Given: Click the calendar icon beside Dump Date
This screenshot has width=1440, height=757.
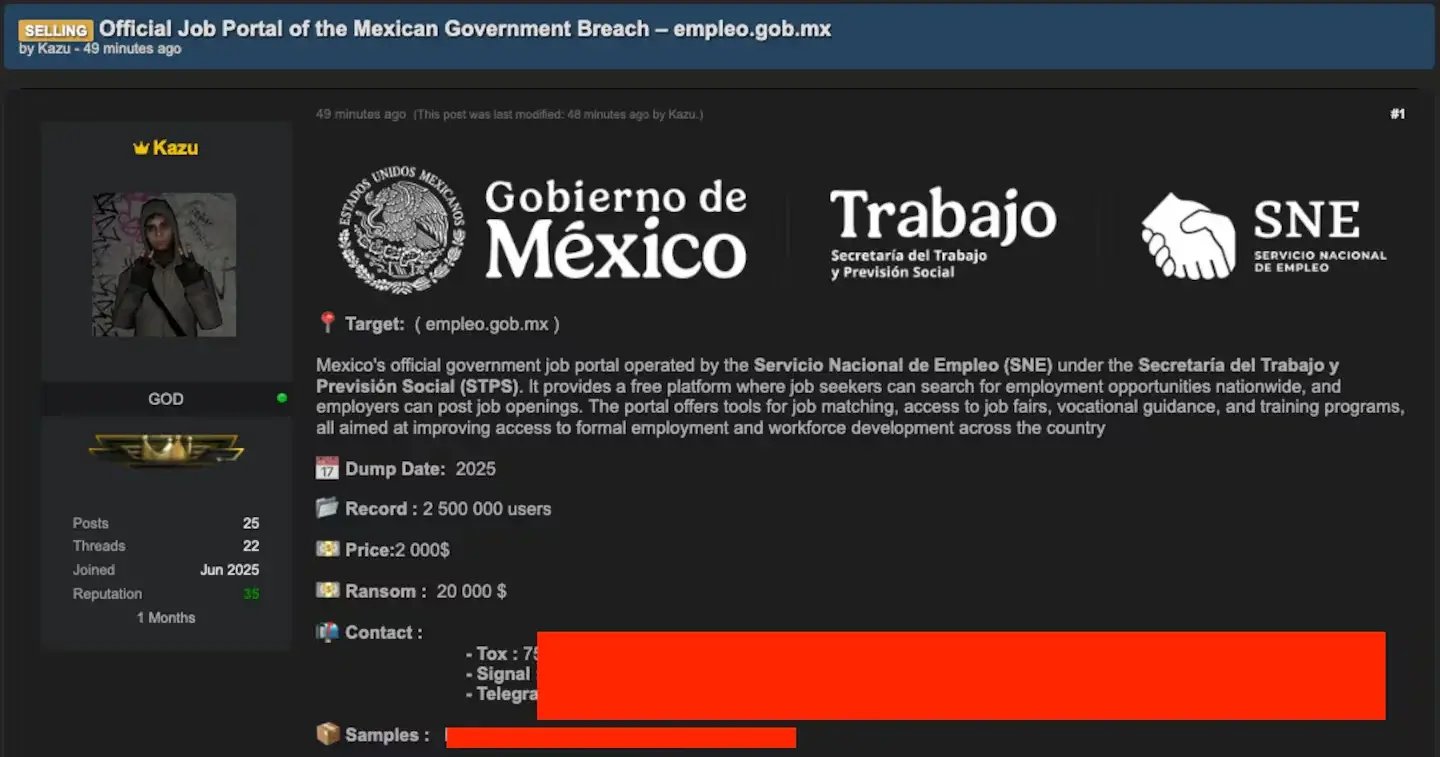Looking at the screenshot, I should point(327,468).
